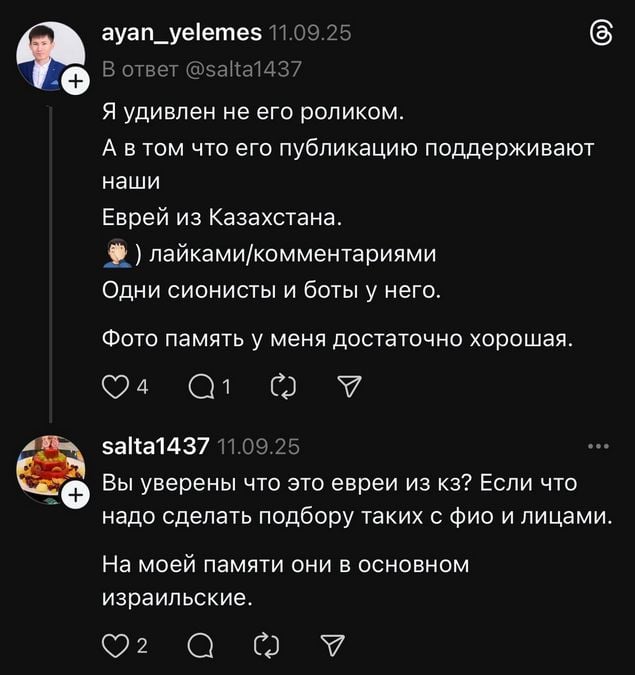Open the salta1437 reply text starting "Вы уверены"
The image size is (635, 675).
click(x=340, y=499)
